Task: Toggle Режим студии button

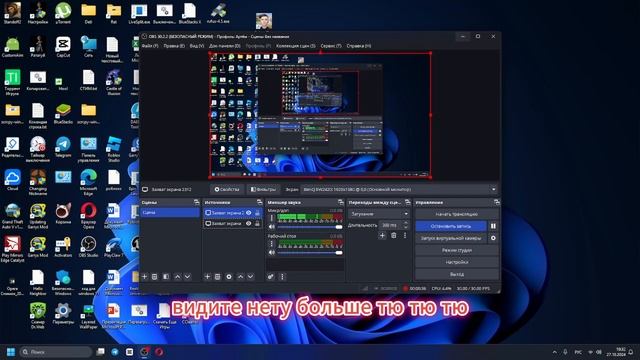Action: click(x=457, y=250)
